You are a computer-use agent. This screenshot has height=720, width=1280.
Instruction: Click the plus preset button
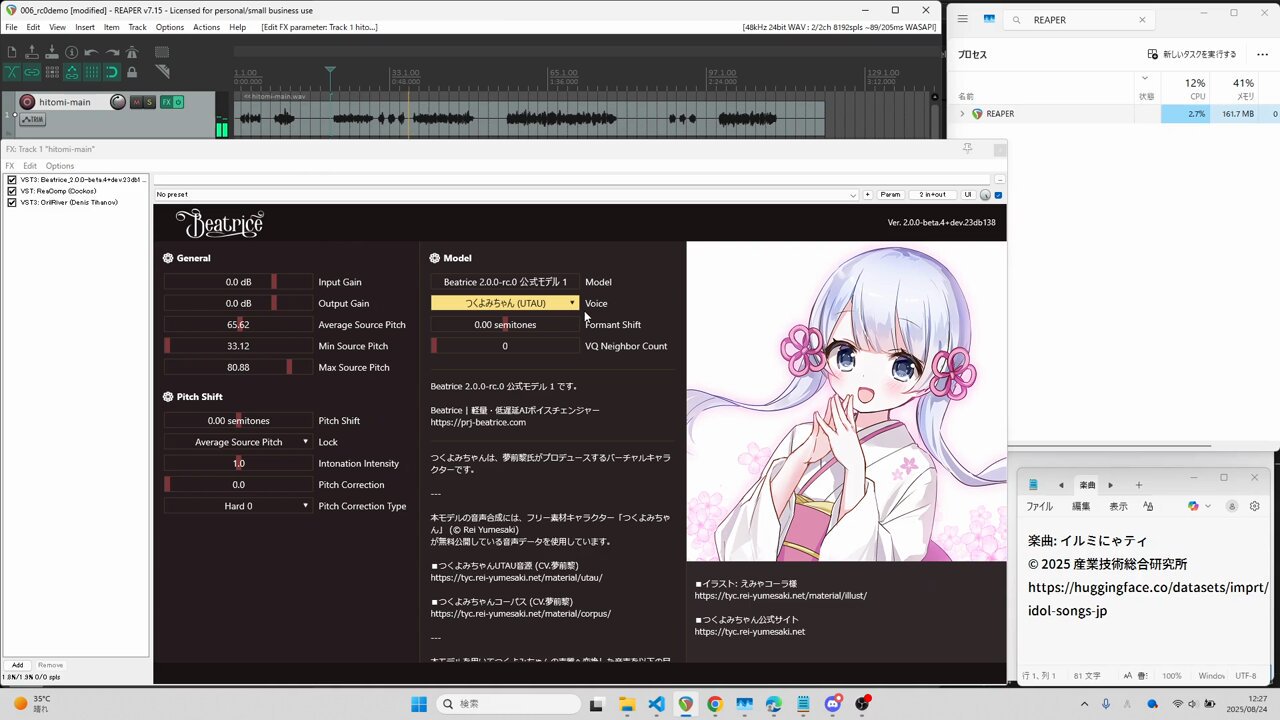[867, 195]
